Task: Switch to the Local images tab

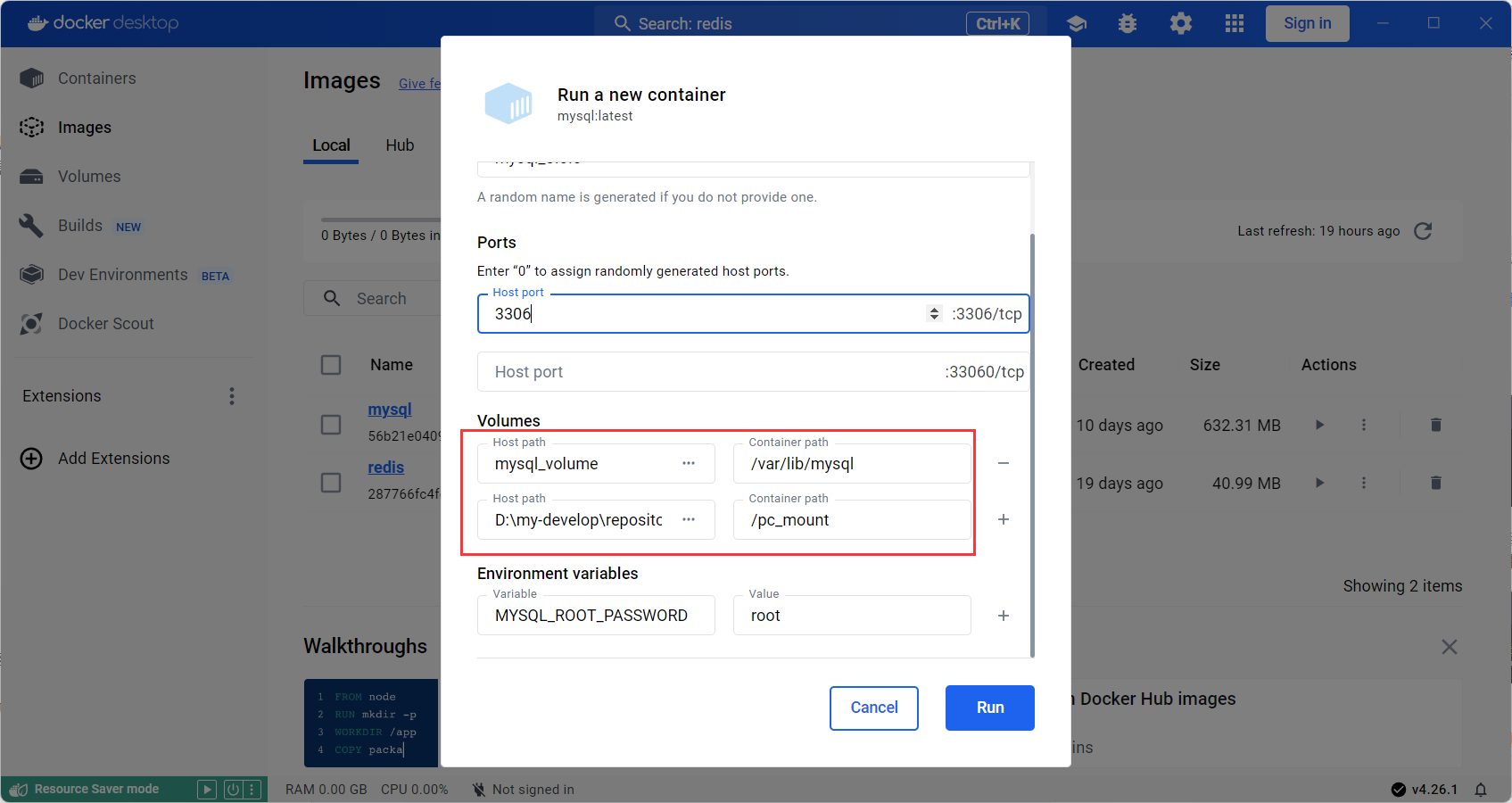Action: pos(331,145)
